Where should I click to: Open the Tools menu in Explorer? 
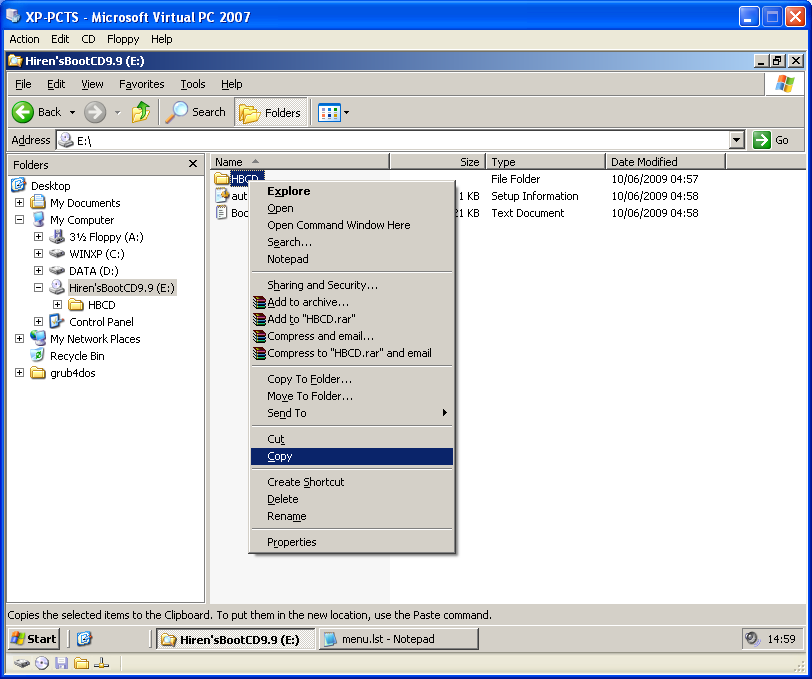(193, 84)
